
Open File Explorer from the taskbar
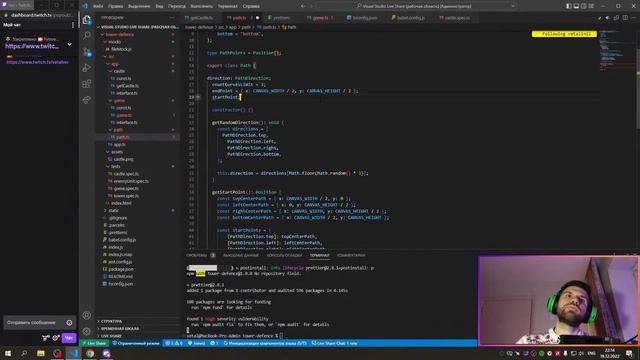coord(41,353)
